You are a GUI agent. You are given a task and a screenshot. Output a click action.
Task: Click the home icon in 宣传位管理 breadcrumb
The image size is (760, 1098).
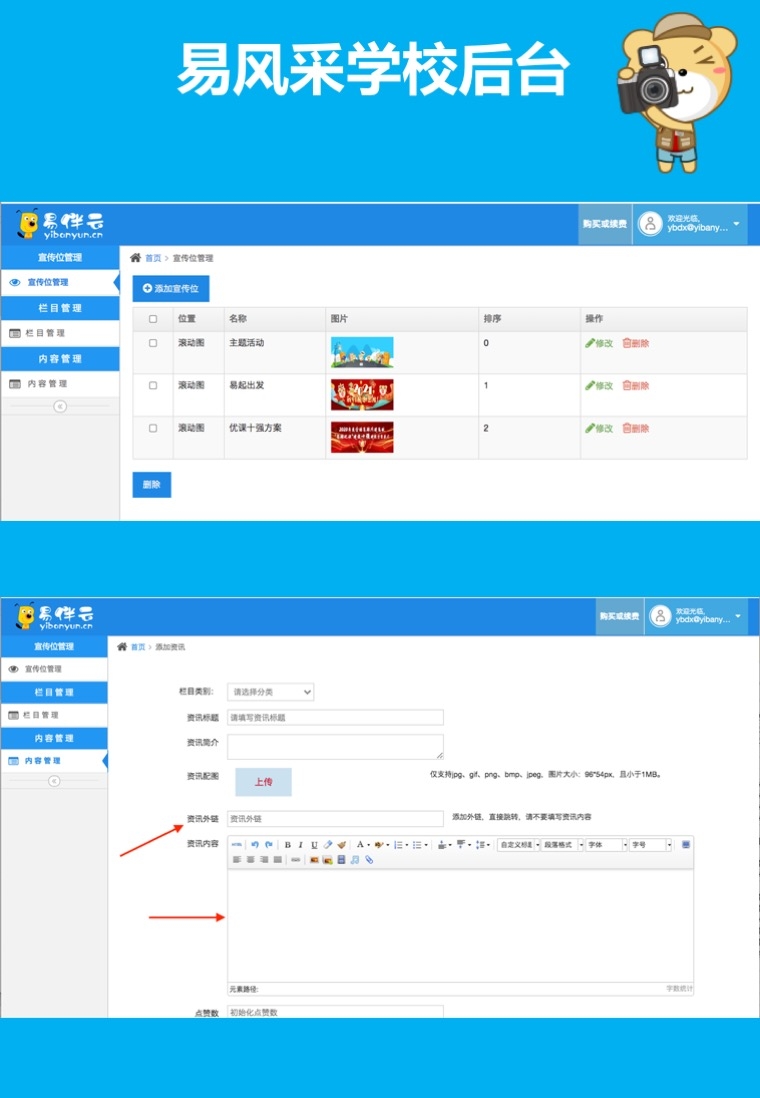click(135, 258)
